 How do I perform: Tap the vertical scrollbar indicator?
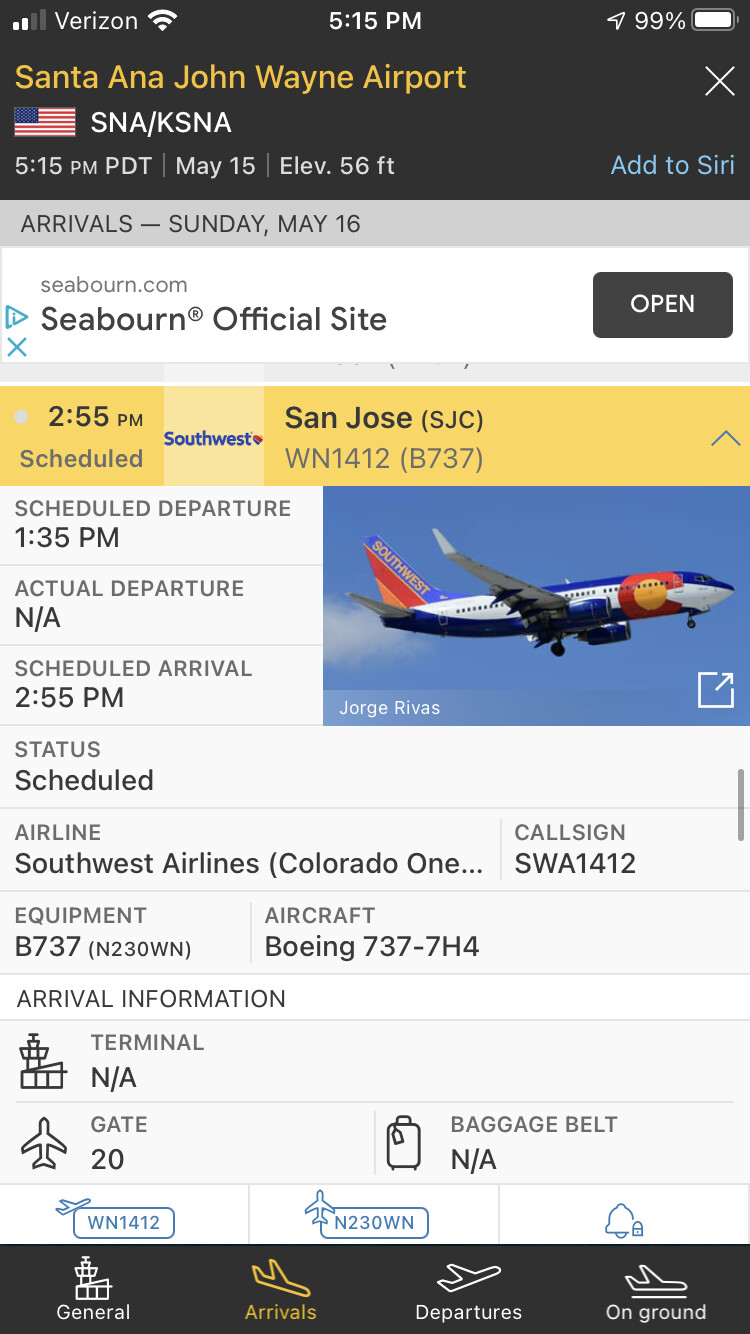coord(741,805)
